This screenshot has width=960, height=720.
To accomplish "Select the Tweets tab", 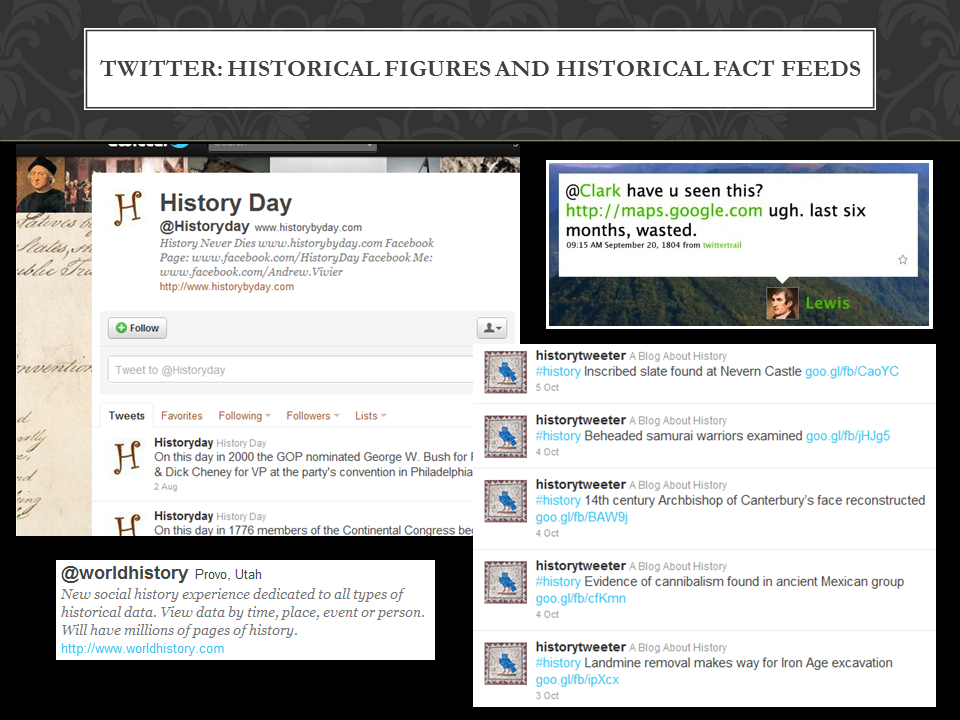I will point(127,416).
